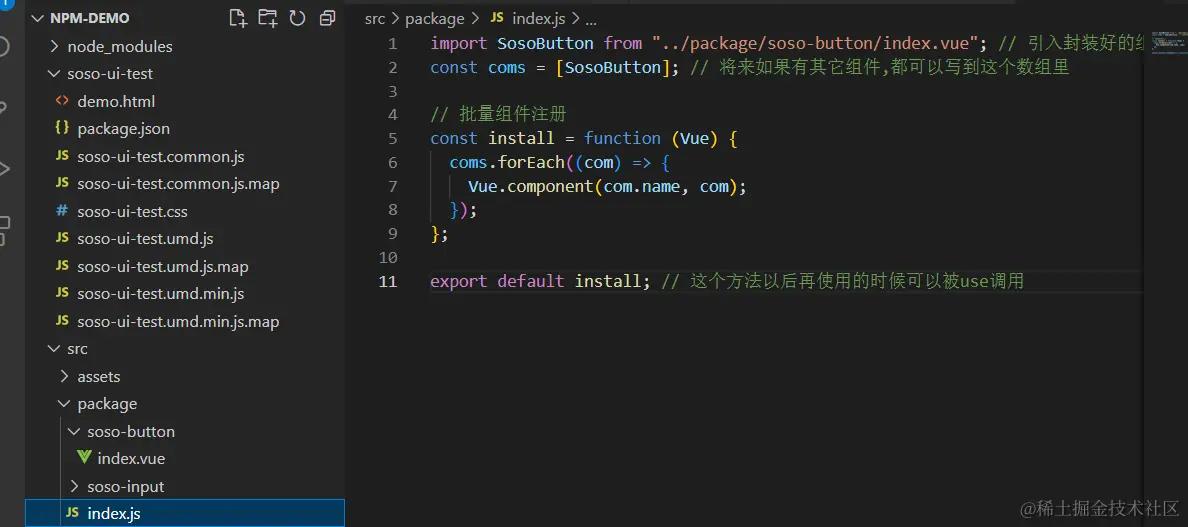Open soso-ui-test.umd.js.map file
This screenshot has height=527, width=1188.
tap(163, 267)
